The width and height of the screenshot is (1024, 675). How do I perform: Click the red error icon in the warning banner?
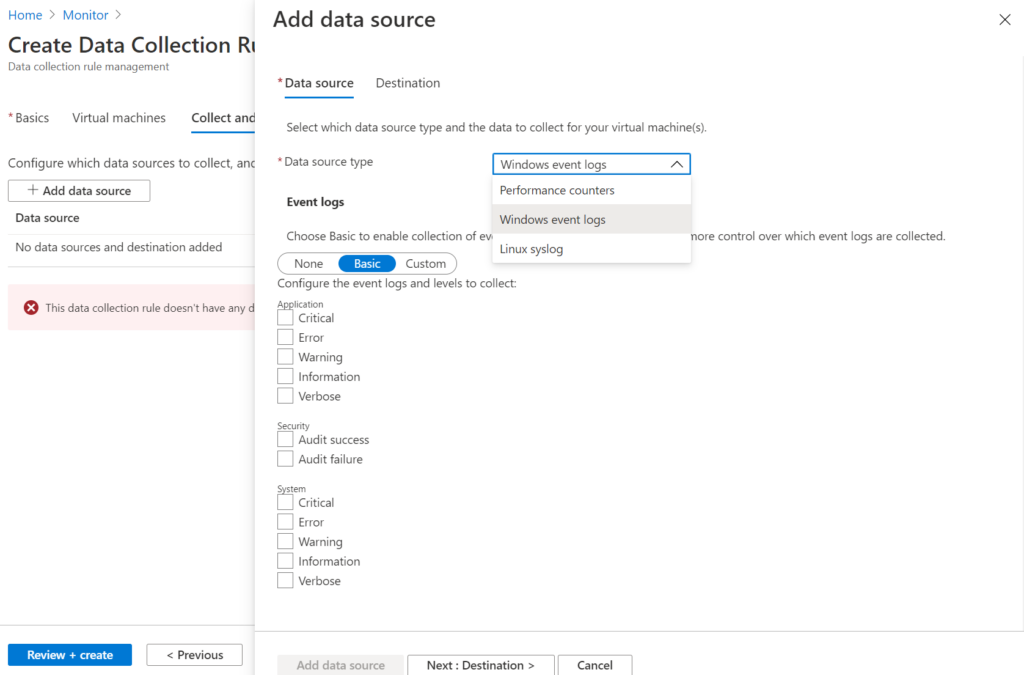[31, 307]
